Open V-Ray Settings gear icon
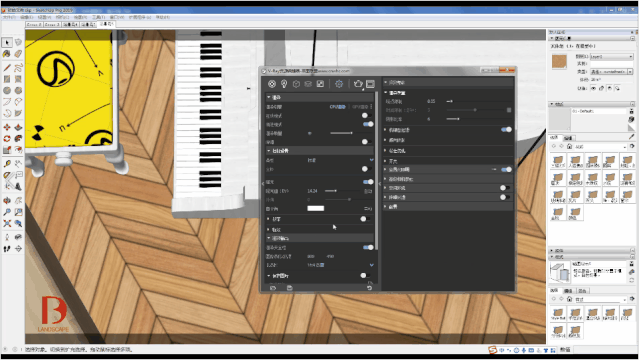639x360 pixels. (x=339, y=84)
